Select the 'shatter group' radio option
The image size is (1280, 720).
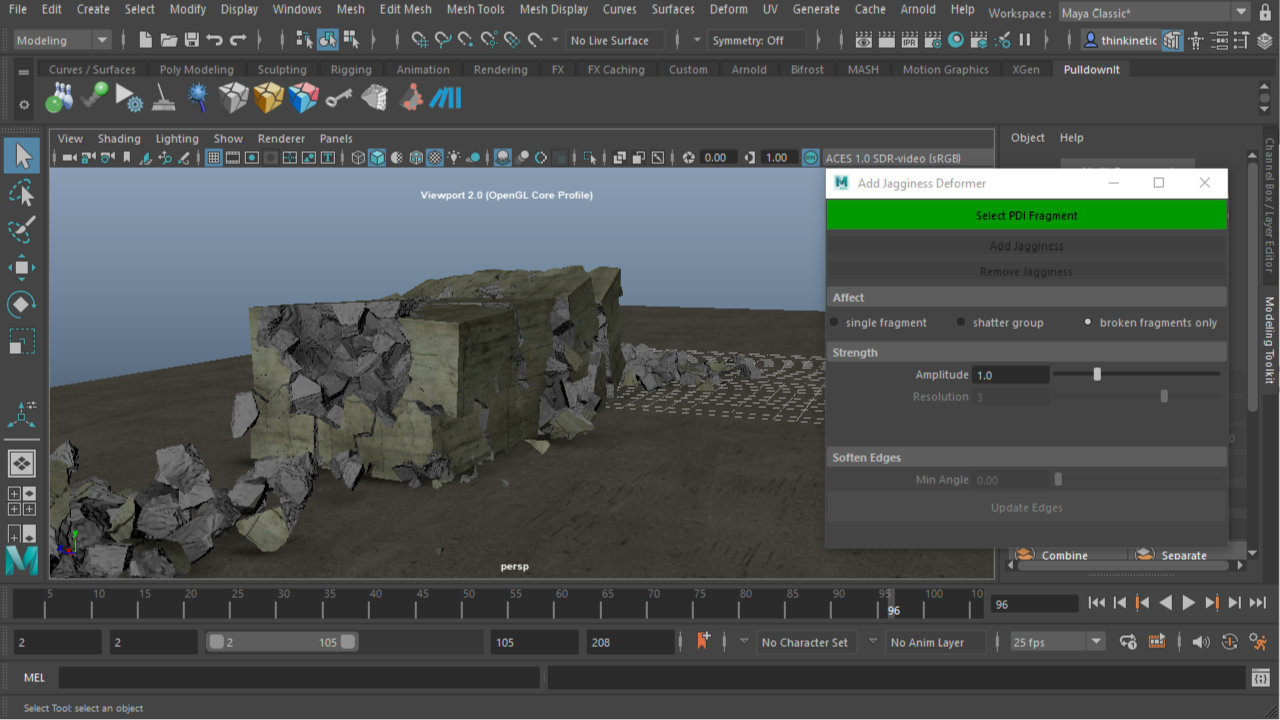(961, 322)
